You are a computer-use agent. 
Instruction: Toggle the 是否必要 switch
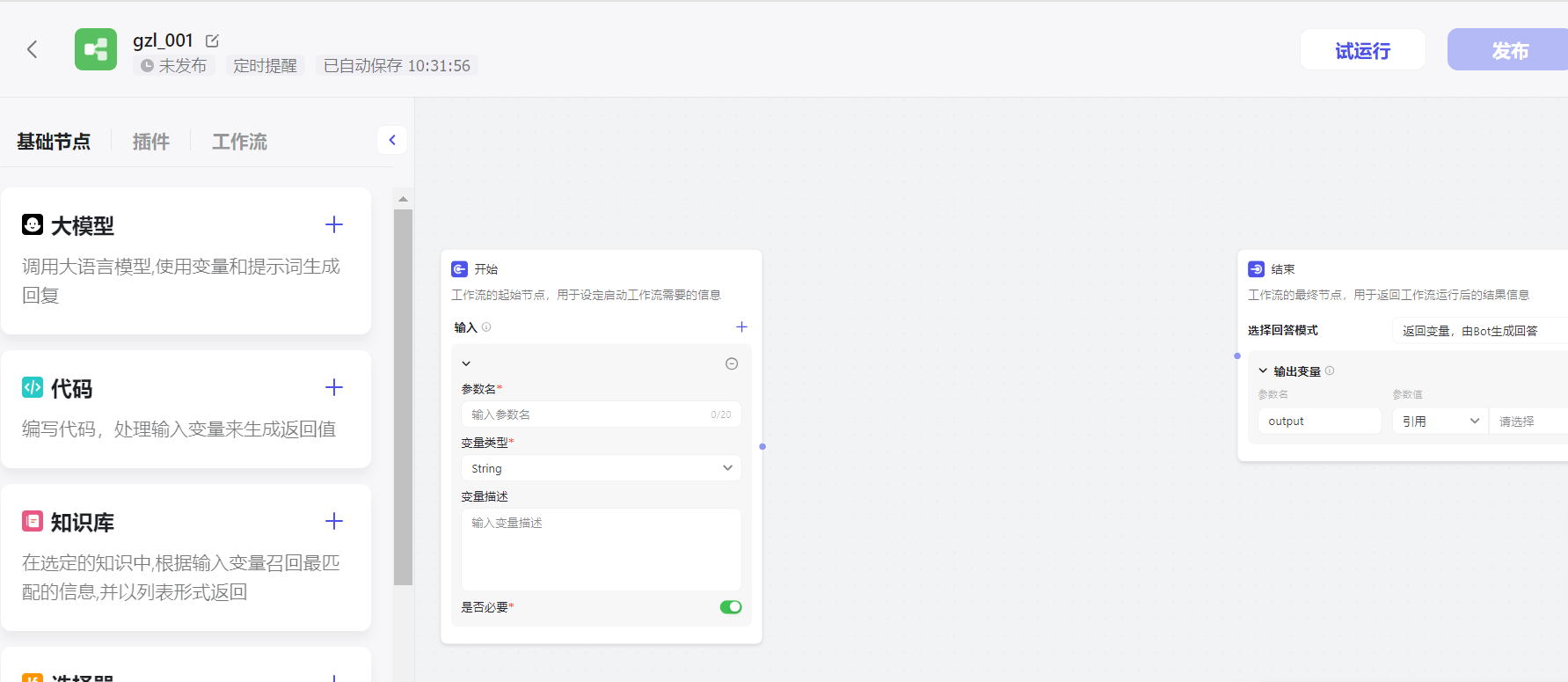click(731, 607)
